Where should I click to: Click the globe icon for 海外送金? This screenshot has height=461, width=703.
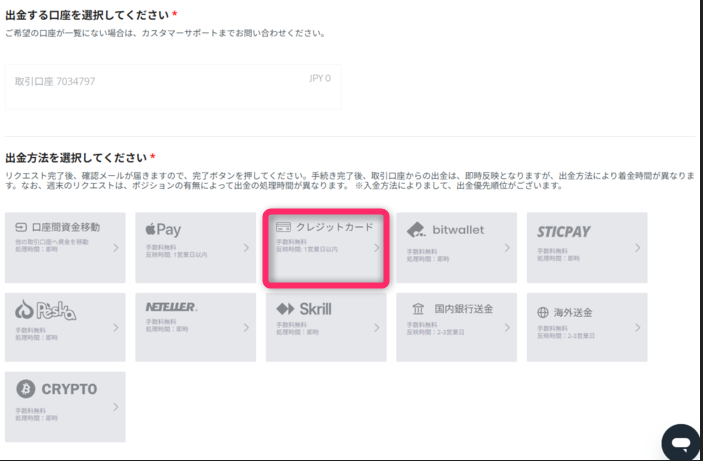coord(544,311)
